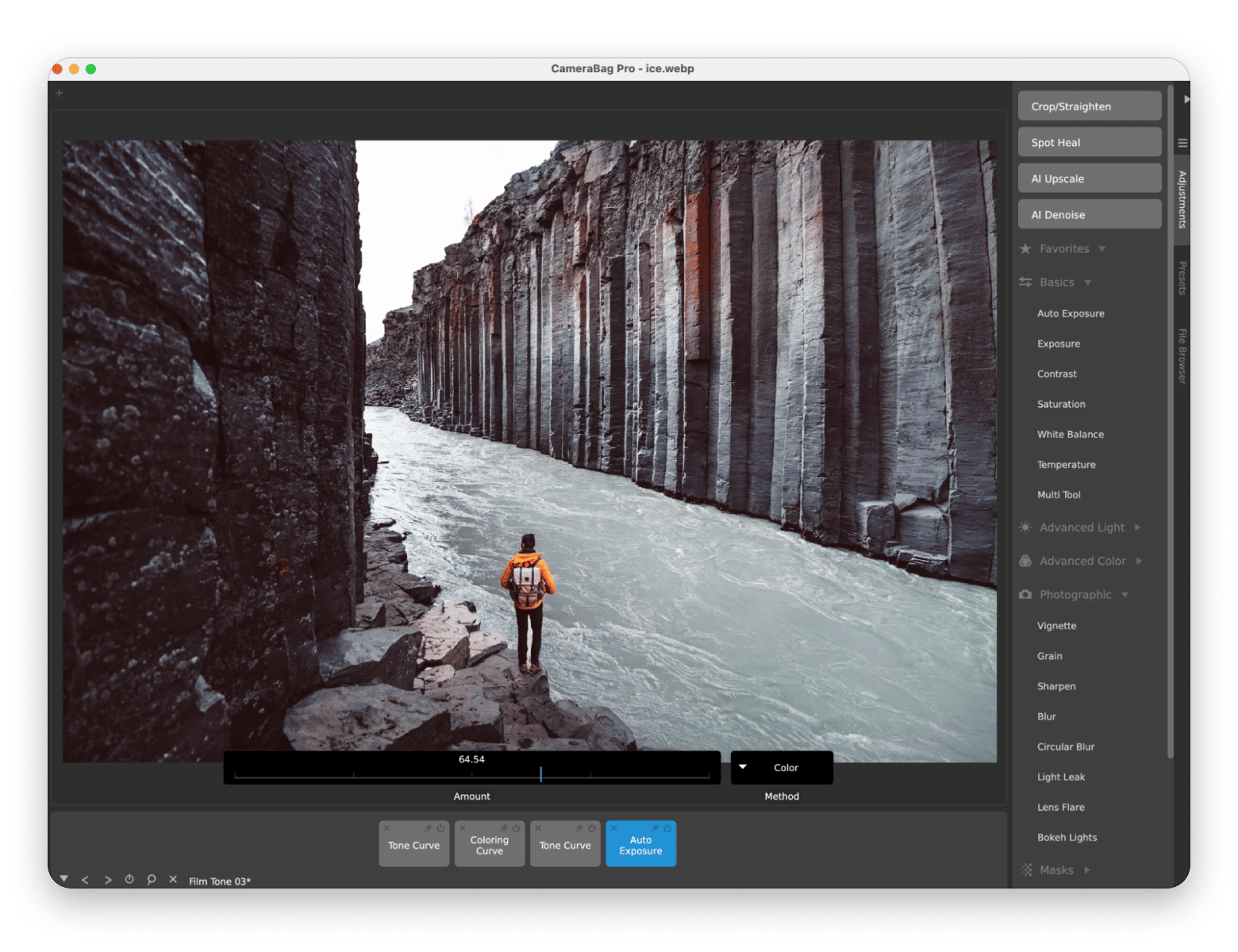Click the Favorites star icon
Image resolution: width=1238 pixels, height=952 pixels.
point(1024,248)
